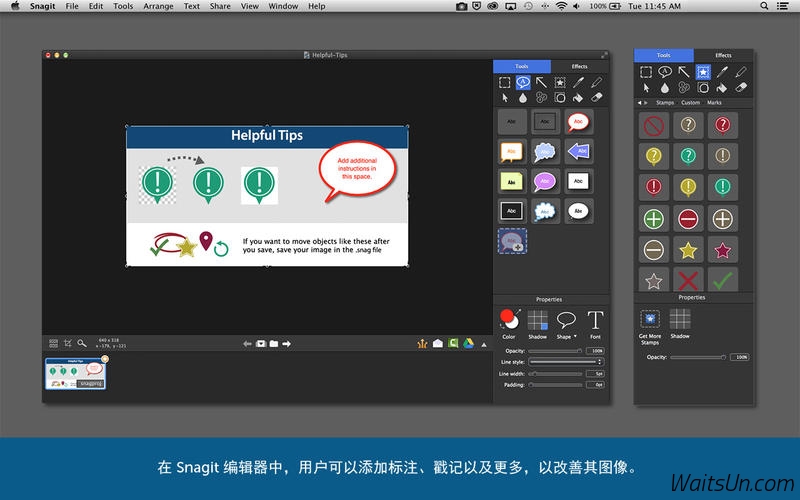
Task: Share to Camtasia using the green C icon
Action: (x=453, y=343)
